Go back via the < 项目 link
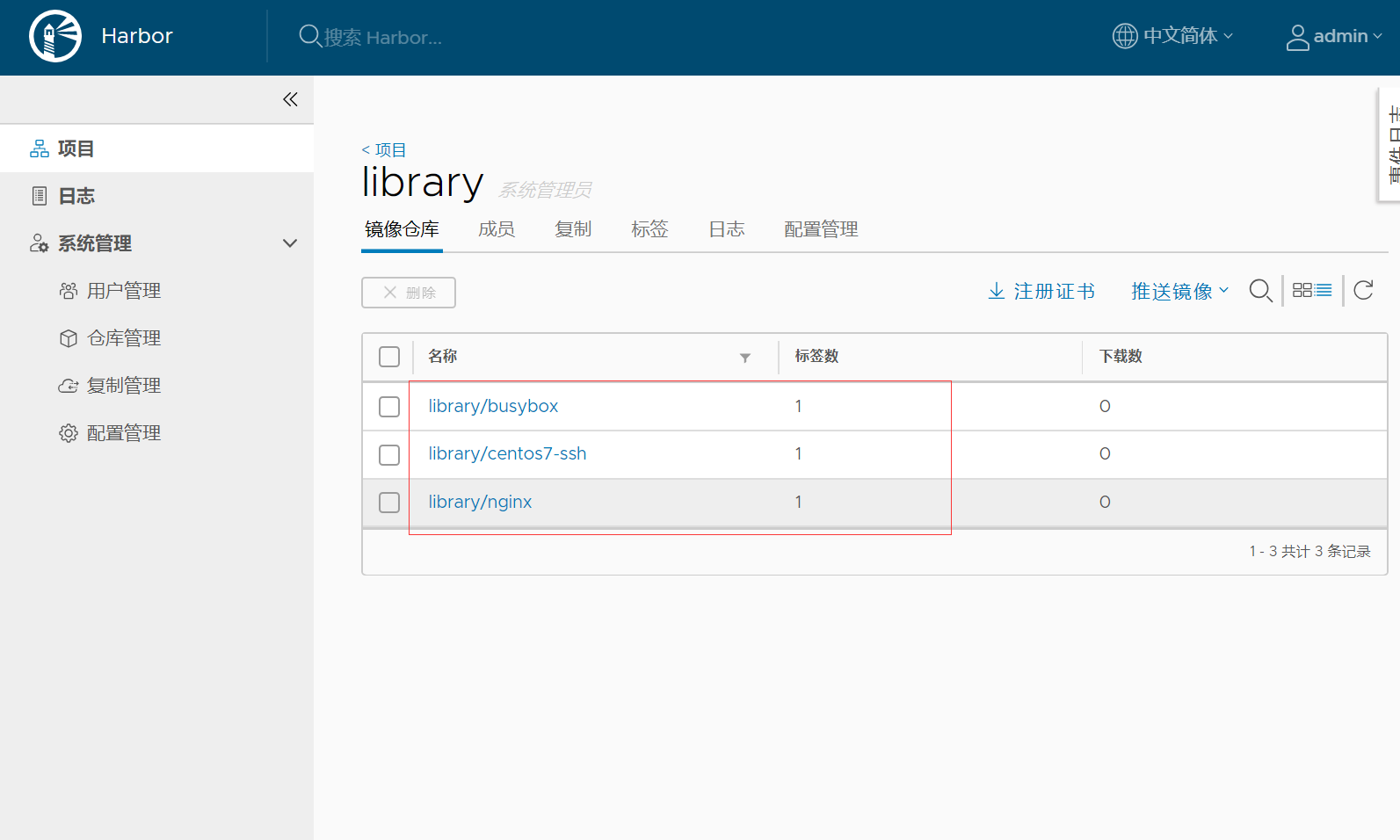The image size is (1400, 840). [x=384, y=150]
